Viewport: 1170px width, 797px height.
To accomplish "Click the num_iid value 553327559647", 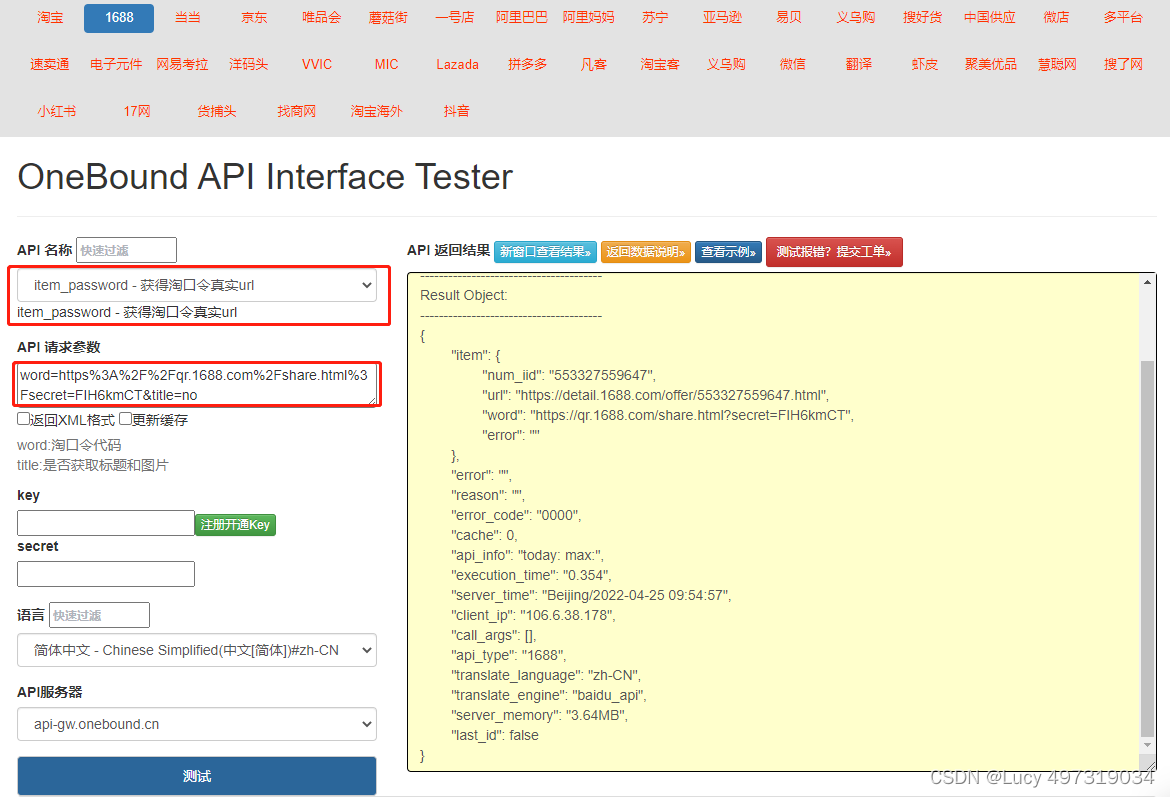I will click(602, 375).
